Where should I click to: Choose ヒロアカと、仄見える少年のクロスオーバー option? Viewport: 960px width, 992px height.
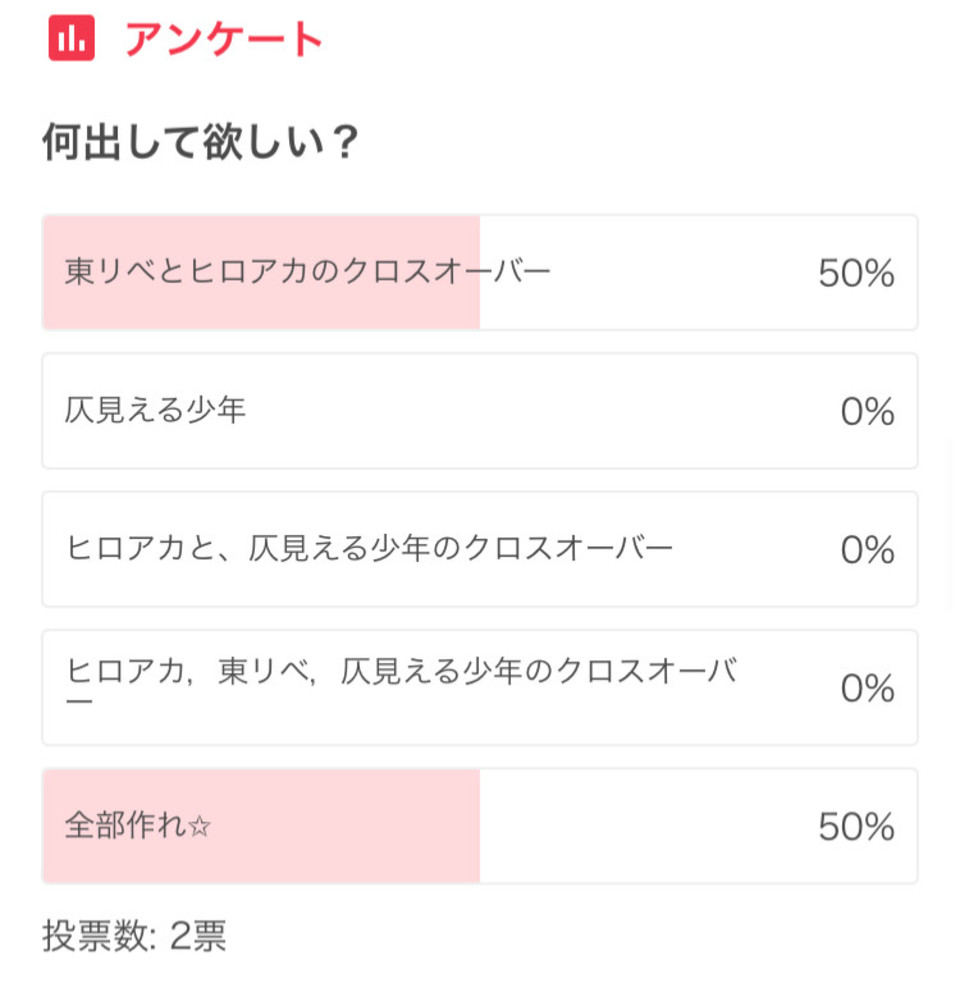pyautogui.click(x=480, y=549)
